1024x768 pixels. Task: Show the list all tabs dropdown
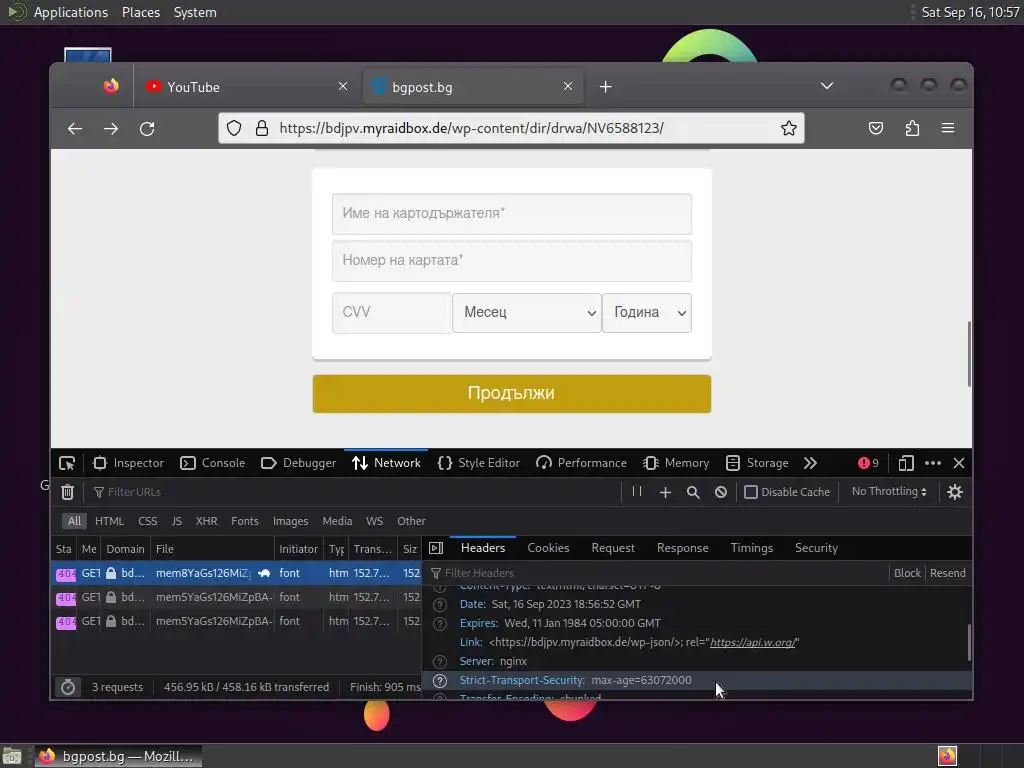827,86
